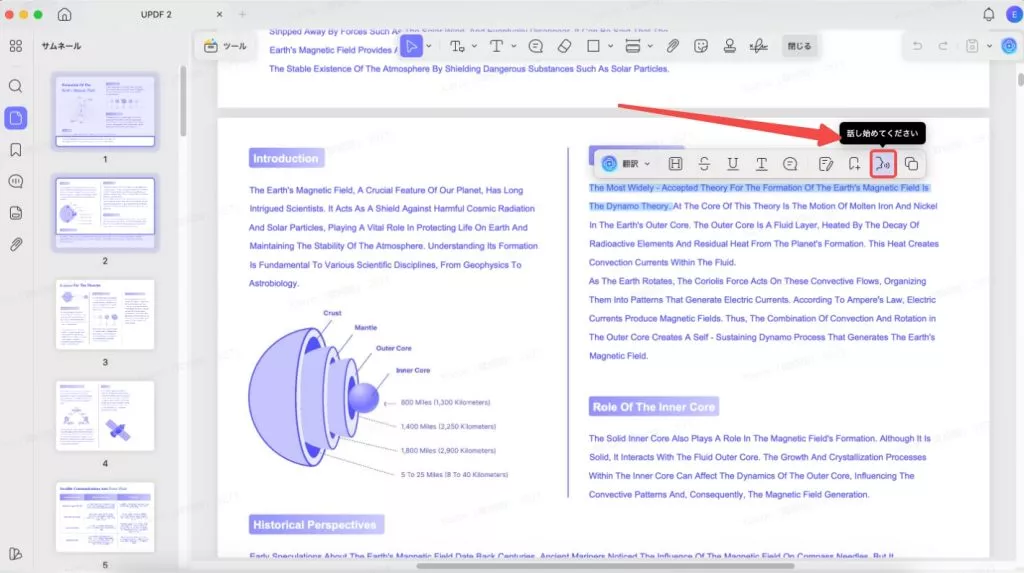Add a comment to selected text
This screenshot has height=573, width=1024.
pyautogui.click(x=790, y=164)
